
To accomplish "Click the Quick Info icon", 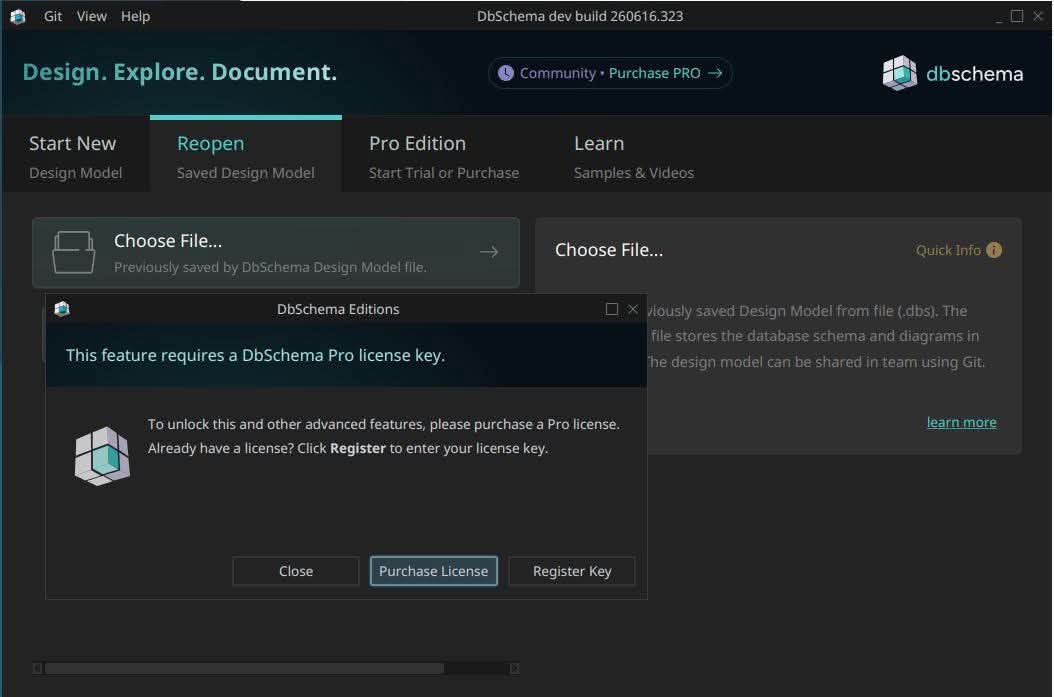I will coord(994,250).
